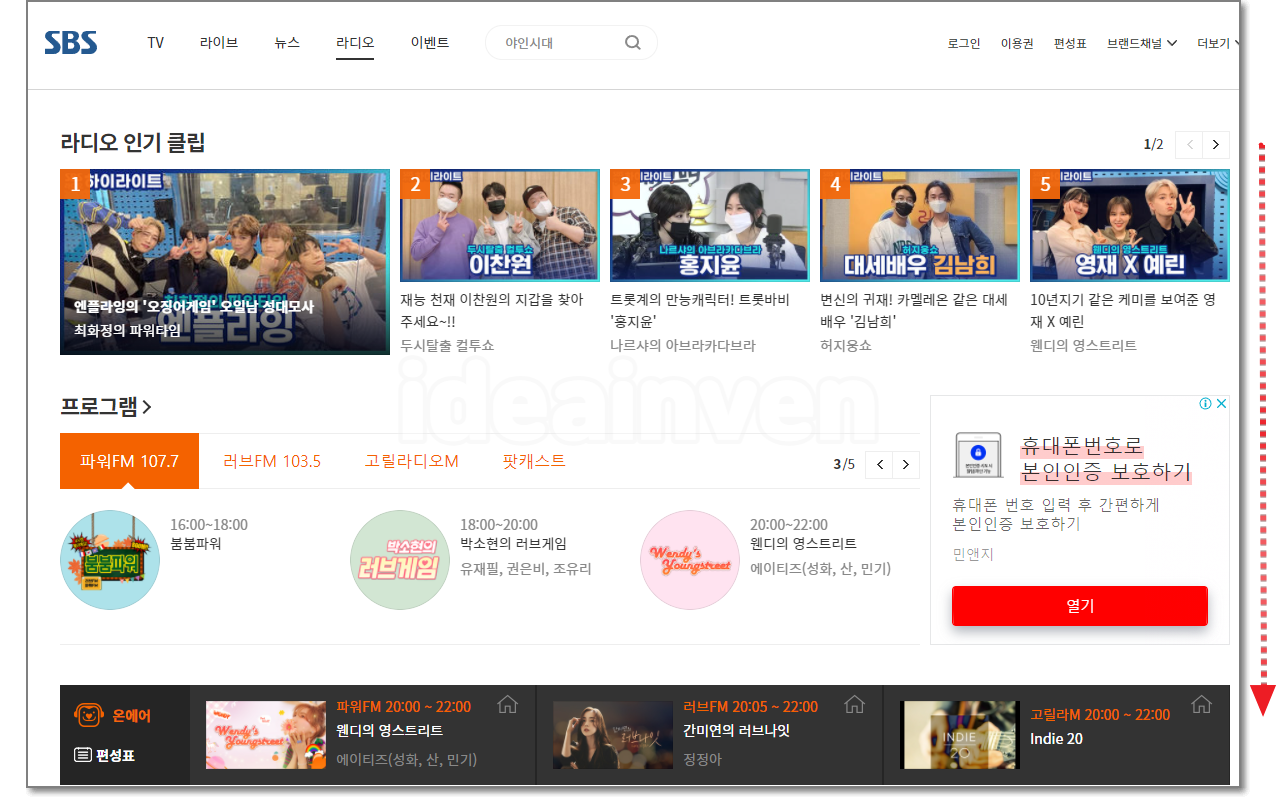Screen dimensions: 1278x797
Task: Select the 러브FM 103.5 tab
Action: 272,461
